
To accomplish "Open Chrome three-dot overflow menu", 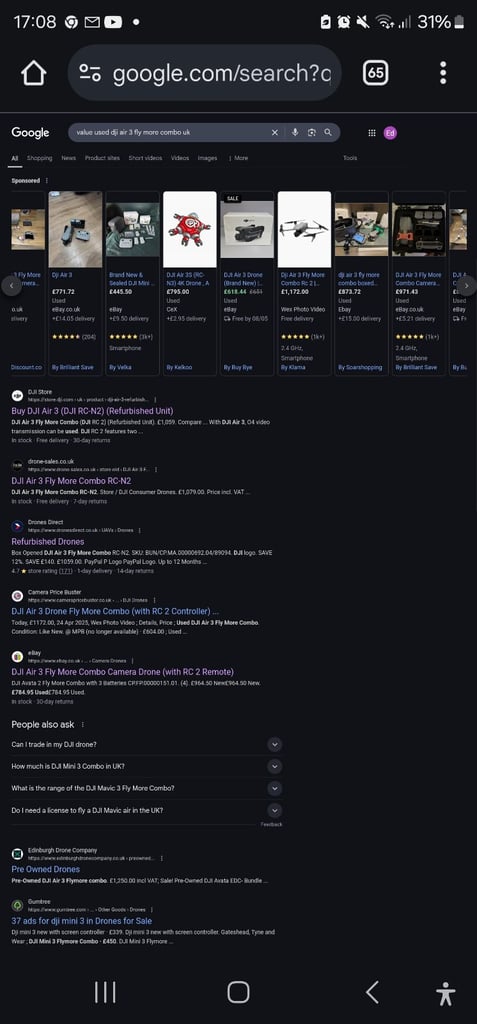I will click(443, 73).
